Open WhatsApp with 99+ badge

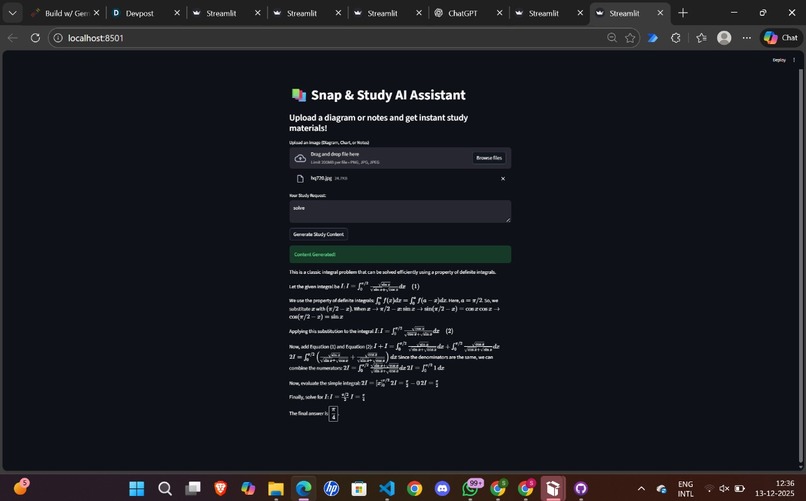tap(471, 488)
